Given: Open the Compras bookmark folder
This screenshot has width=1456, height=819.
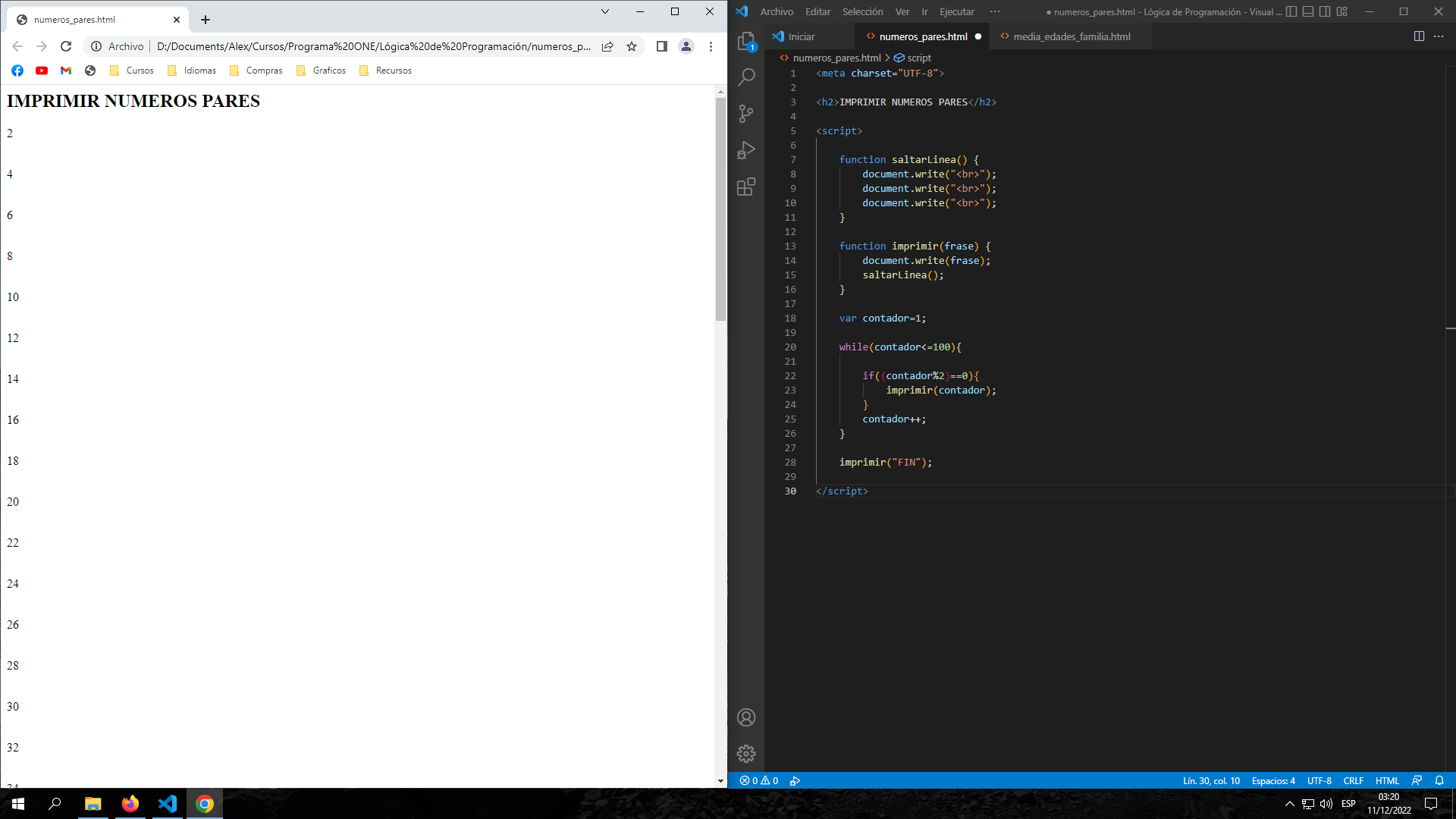Looking at the screenshot, I should pos(256,71).
